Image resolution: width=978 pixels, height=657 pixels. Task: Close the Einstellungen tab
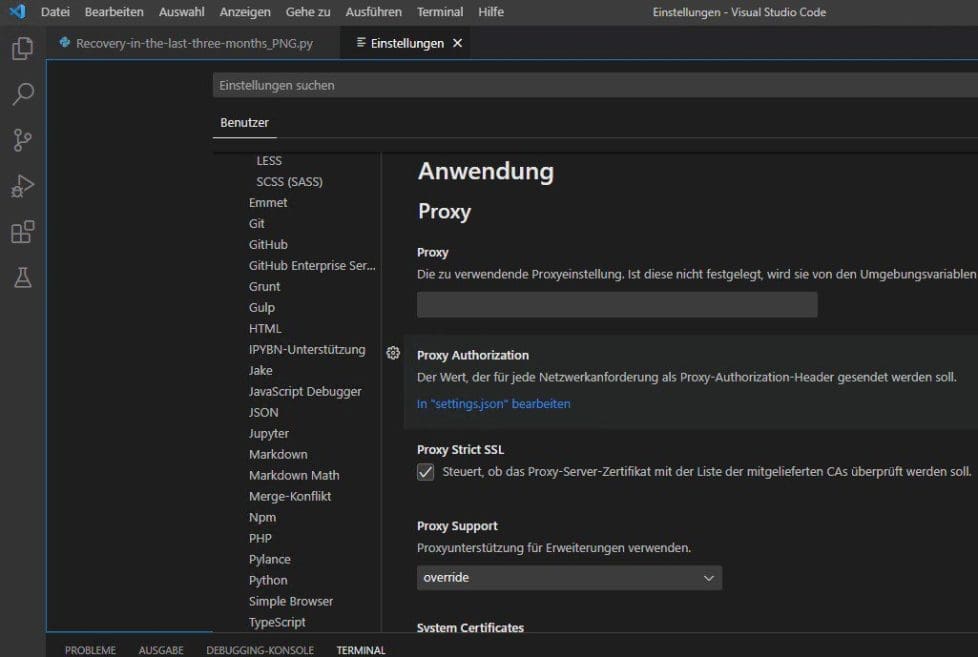[458, 44]
